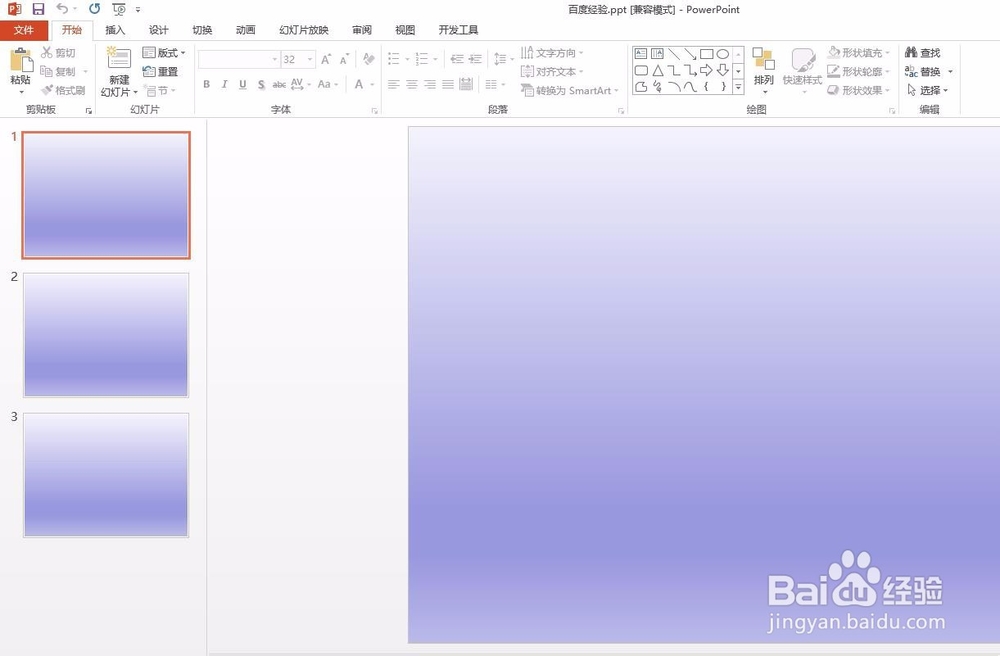Toggle Justify paragraph alignment button
The width and height of the screenshot is (1000, 656).
pos(448,84)
